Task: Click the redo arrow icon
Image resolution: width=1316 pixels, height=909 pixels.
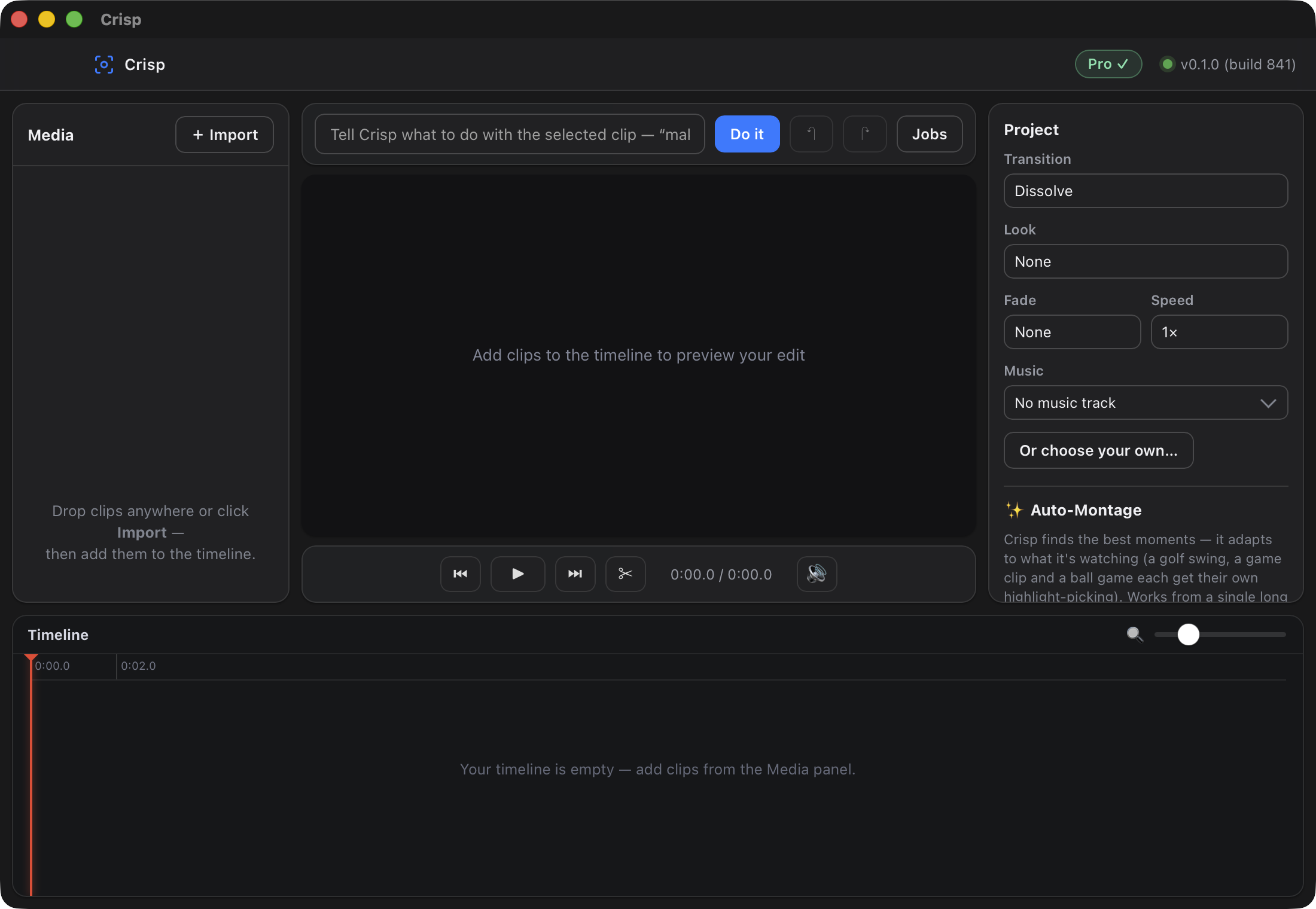Action: pyautogui.click(x=864, y=134)
